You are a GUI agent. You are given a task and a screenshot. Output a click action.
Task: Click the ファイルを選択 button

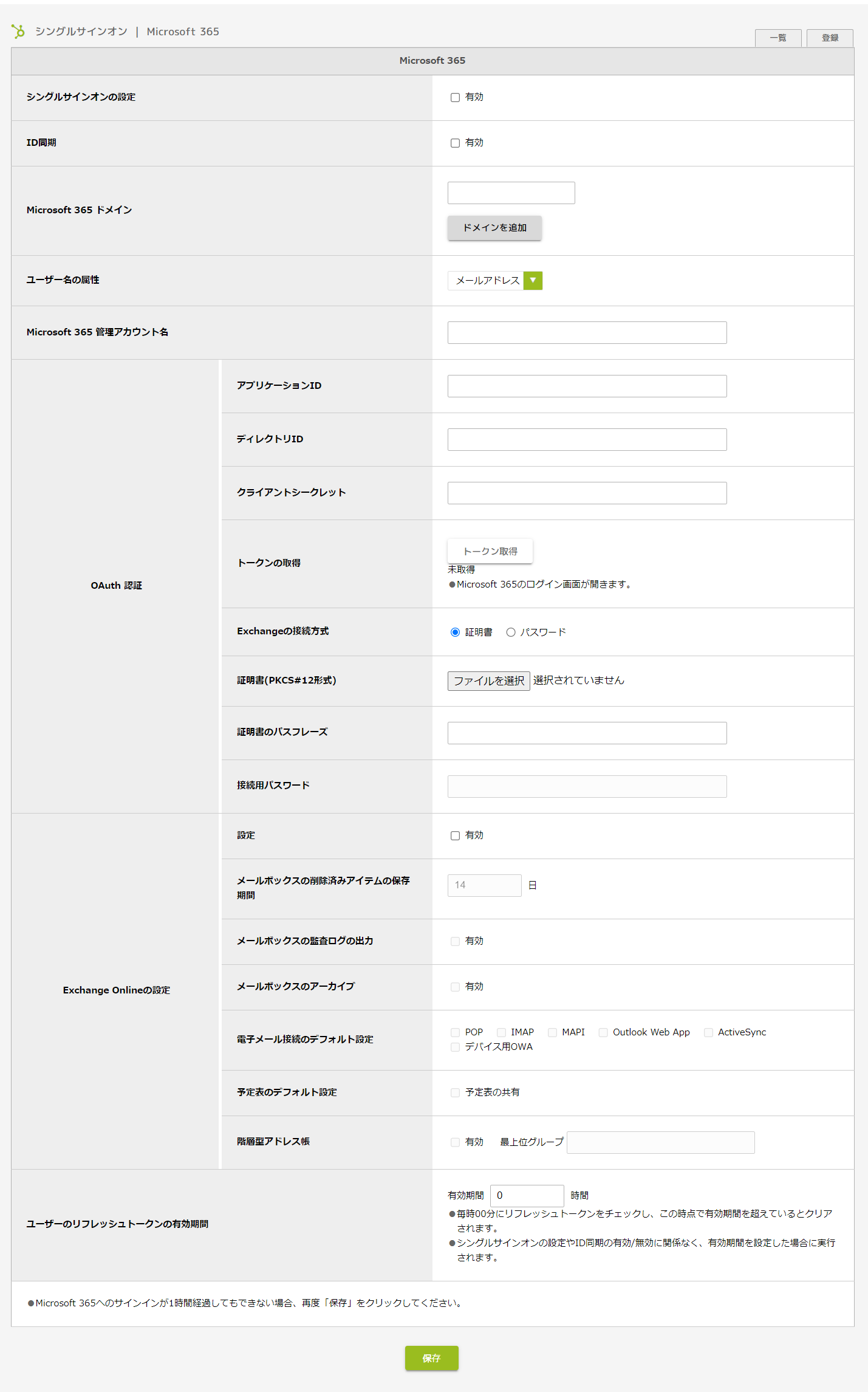[488, 681]
